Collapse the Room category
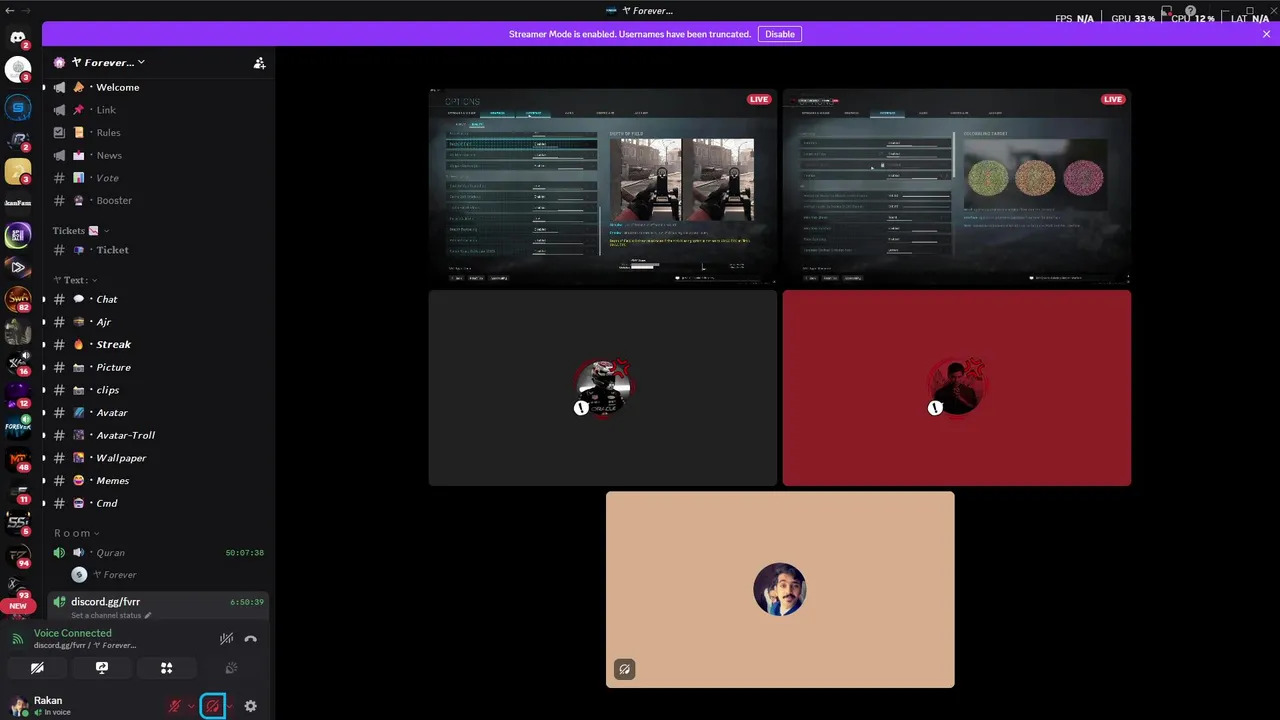 77,533
